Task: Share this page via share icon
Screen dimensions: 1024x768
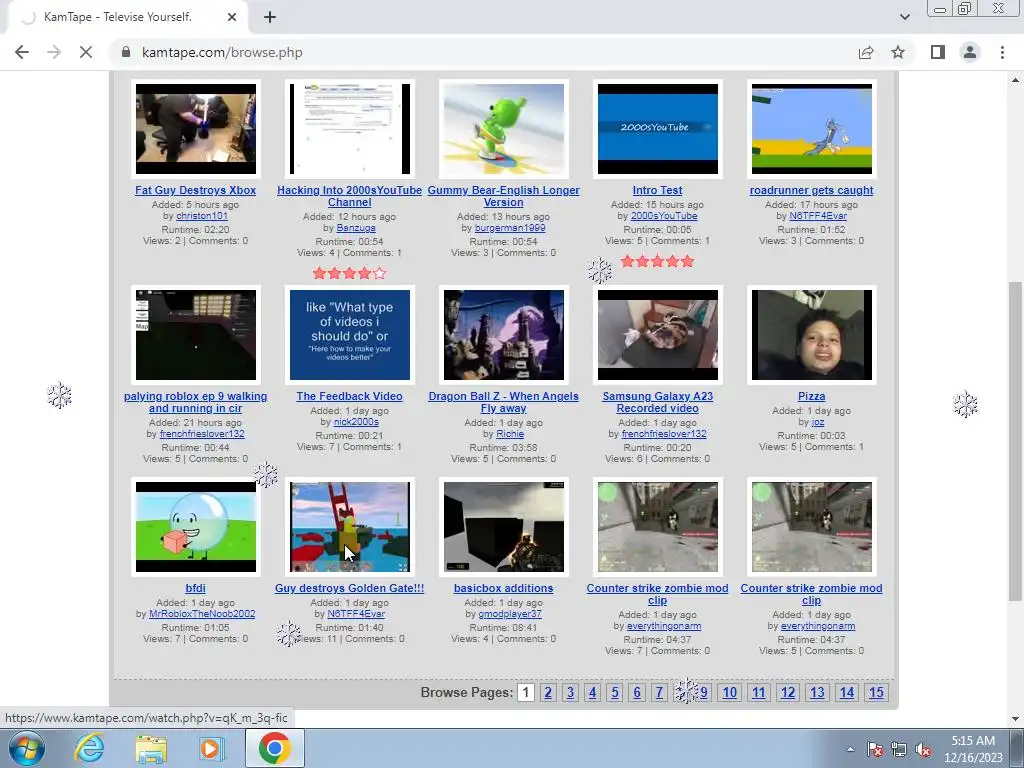Action: tap(866, 52)
